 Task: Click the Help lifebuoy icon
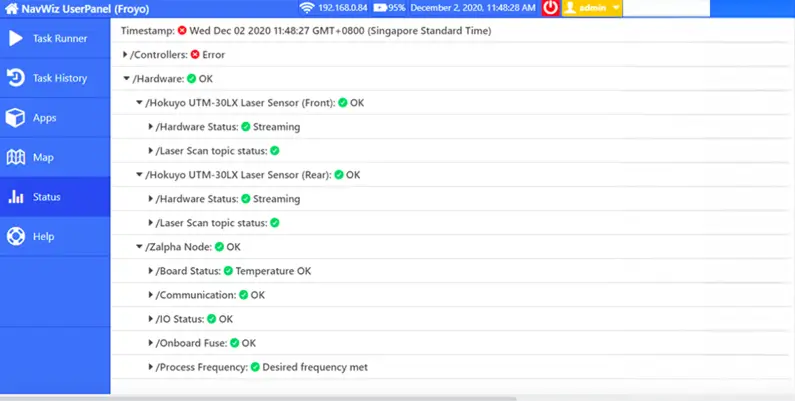[15, 237]
